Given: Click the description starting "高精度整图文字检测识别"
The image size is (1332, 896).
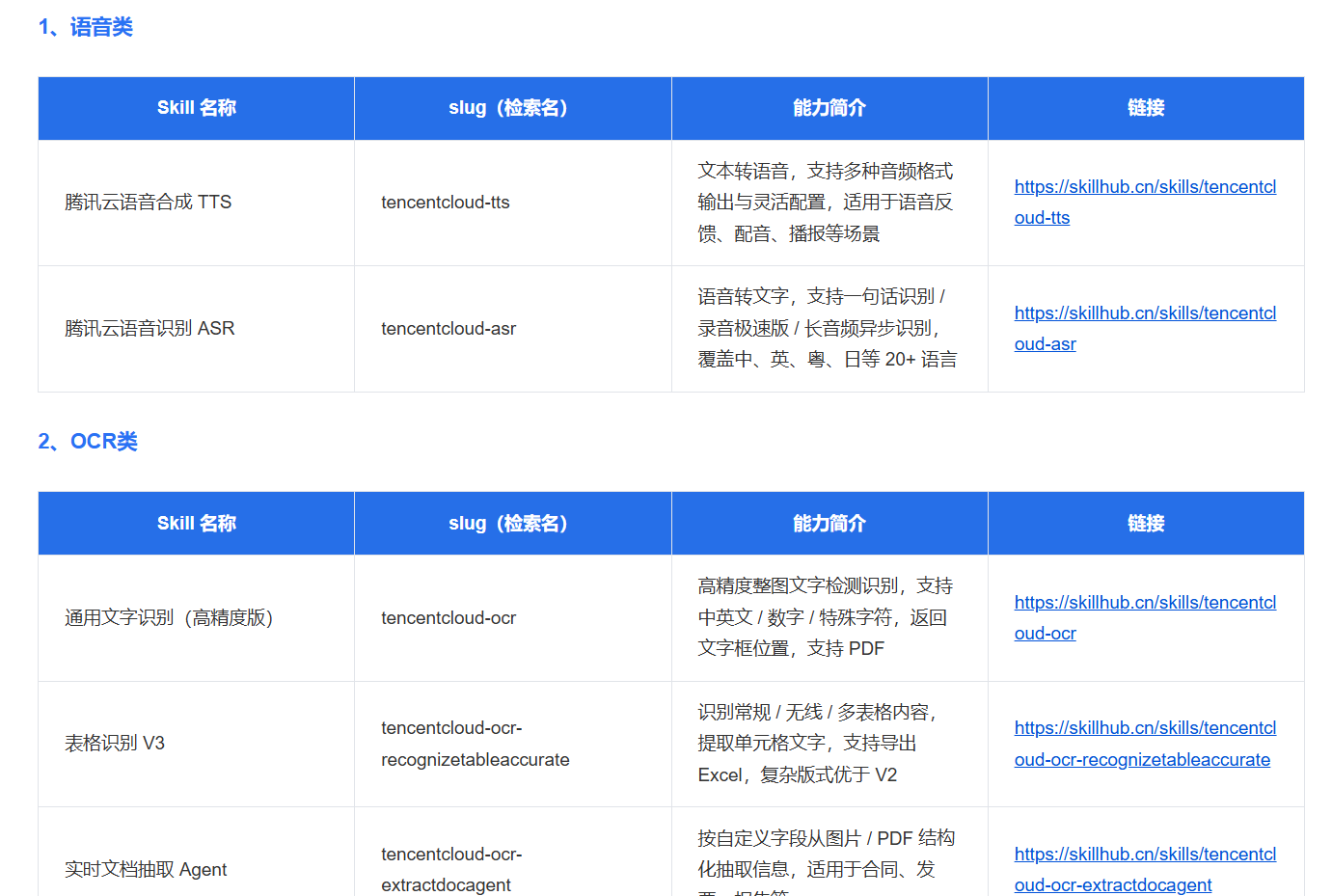Looking at the screenshot, I should [826, 617].
